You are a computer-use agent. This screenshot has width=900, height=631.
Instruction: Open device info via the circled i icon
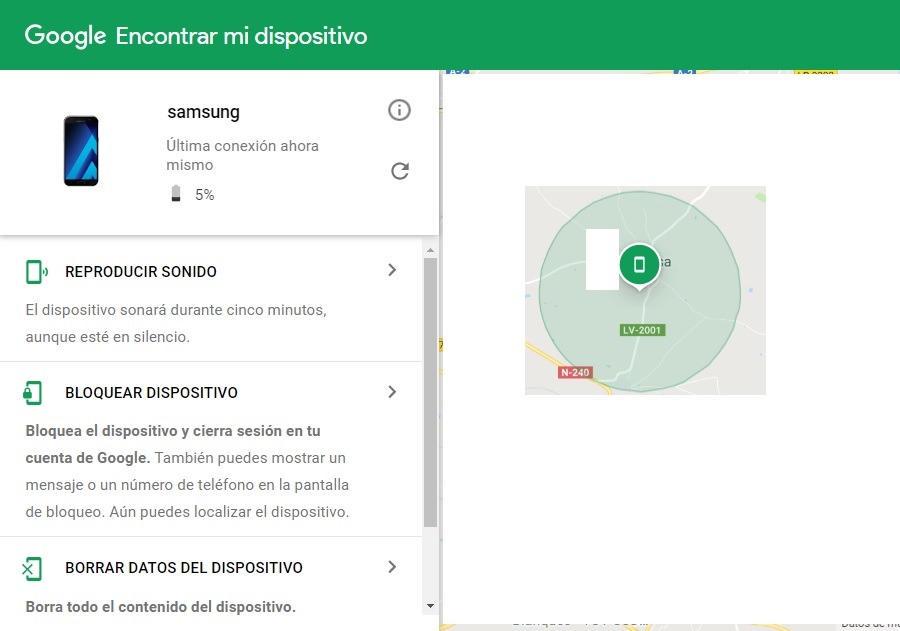399,110
